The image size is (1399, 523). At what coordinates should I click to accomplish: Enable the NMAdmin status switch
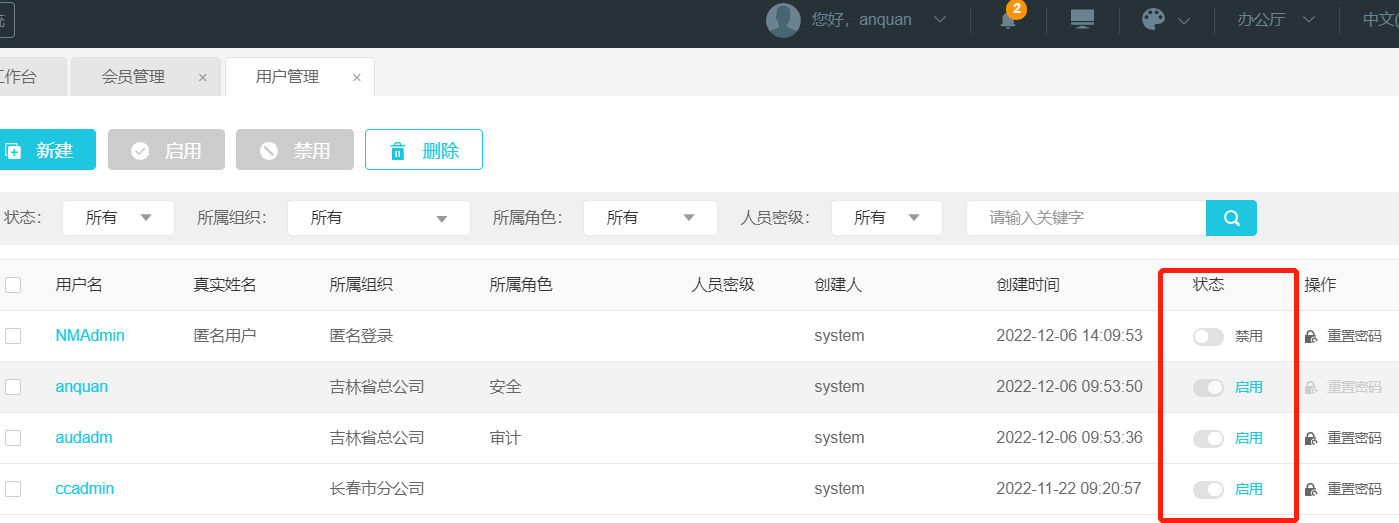coord(1208,337)
